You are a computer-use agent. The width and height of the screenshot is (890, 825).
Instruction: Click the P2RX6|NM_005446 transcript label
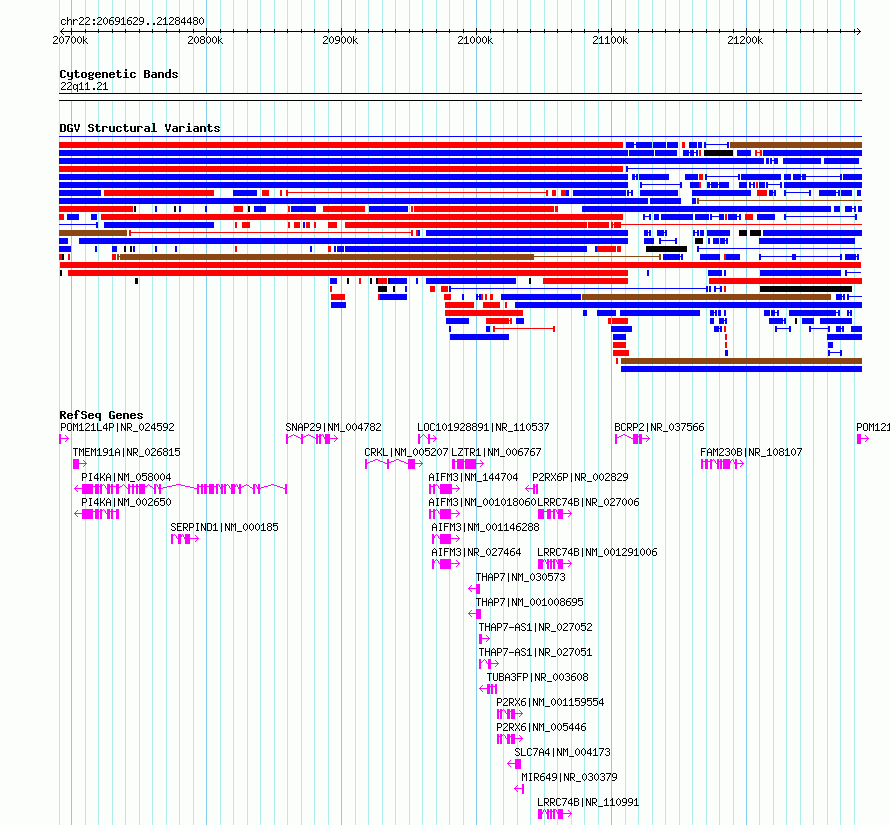point(541,727)
